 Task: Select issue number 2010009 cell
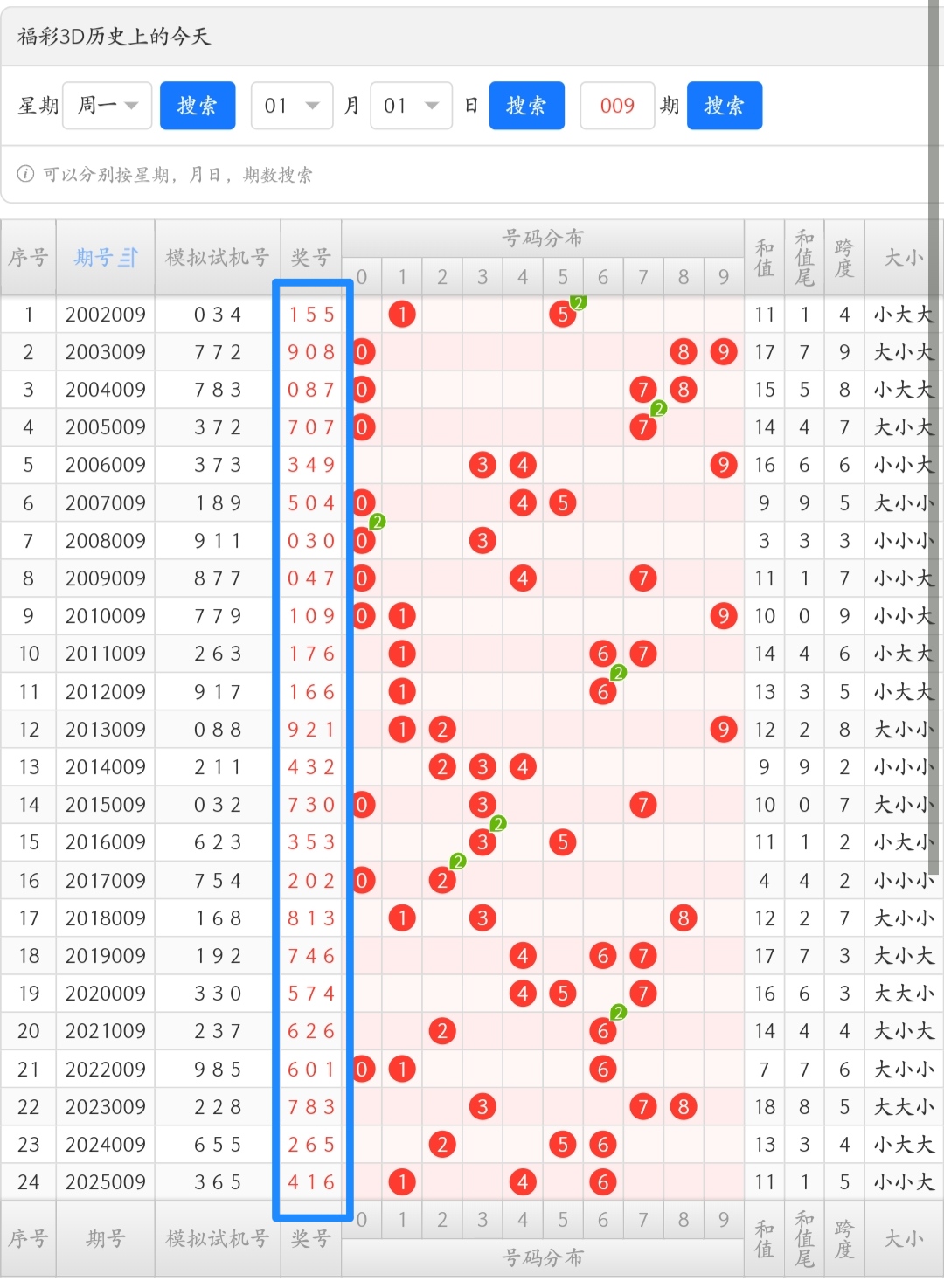pos(105,616)
